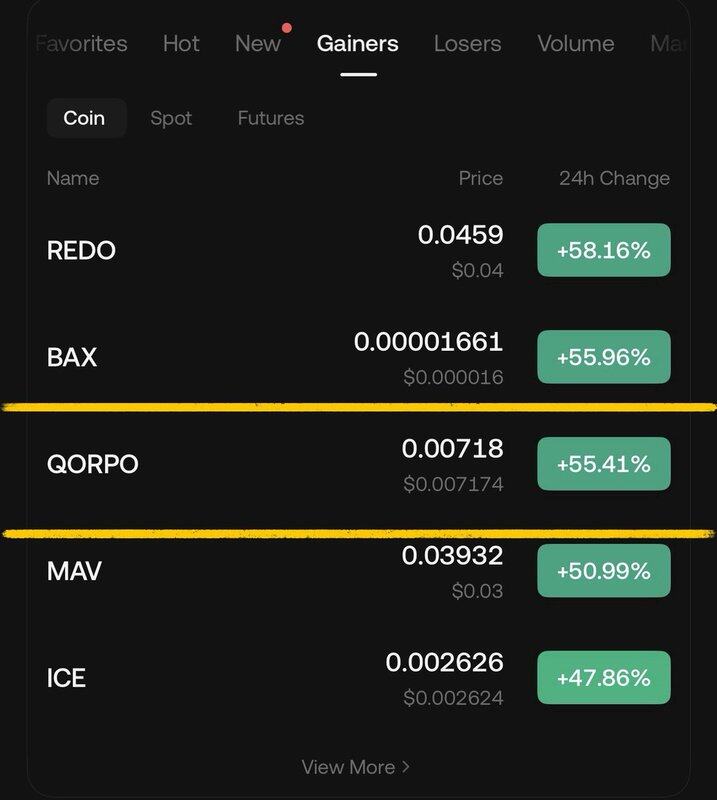
Task: Expand list using View More chevron
Action: click(x=406, y=767)
